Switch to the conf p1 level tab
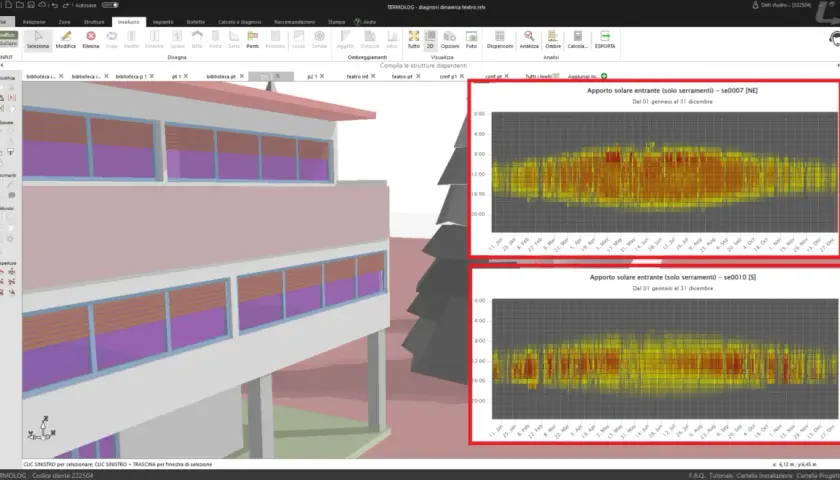Image resolution: width=840 pixels, height=480 pixels. [448, 77]
